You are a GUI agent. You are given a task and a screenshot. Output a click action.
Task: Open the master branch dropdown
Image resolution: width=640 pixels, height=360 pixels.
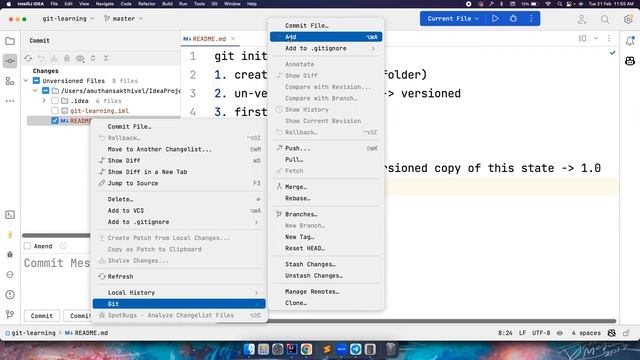pos(123,19)
